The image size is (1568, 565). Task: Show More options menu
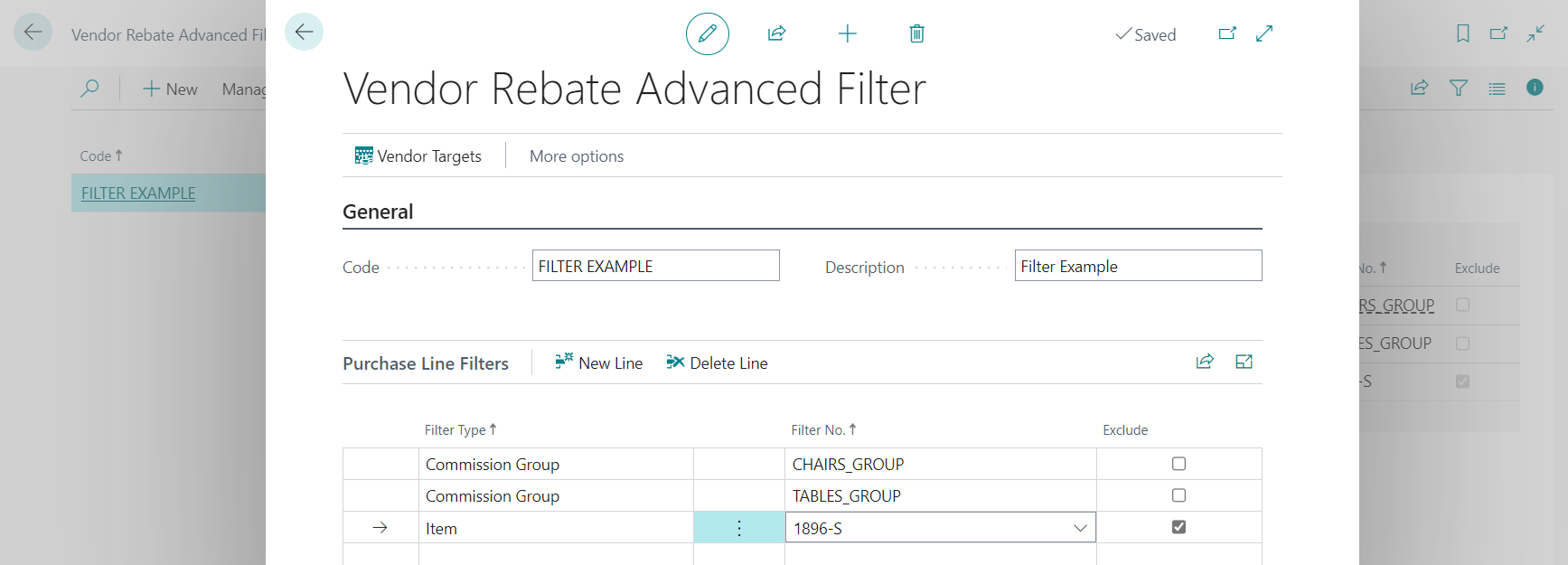[577, 155]
